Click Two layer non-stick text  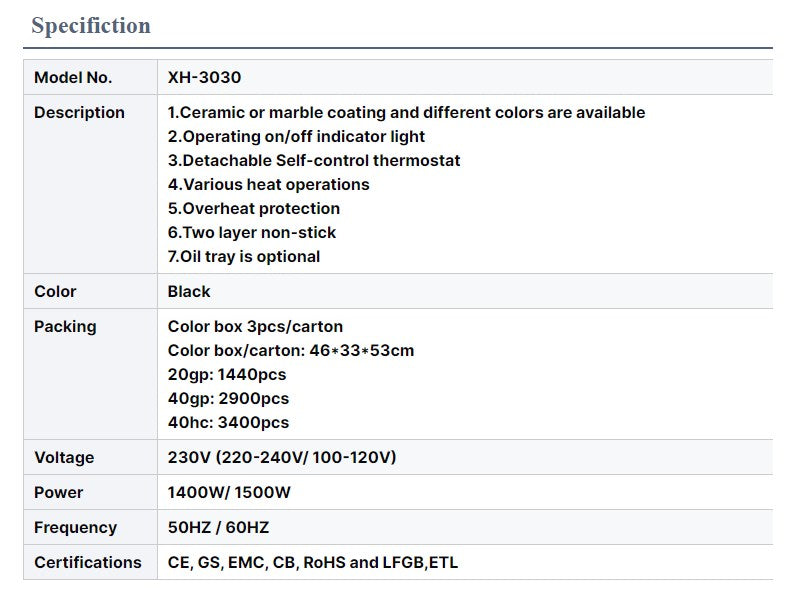point(251,233)
